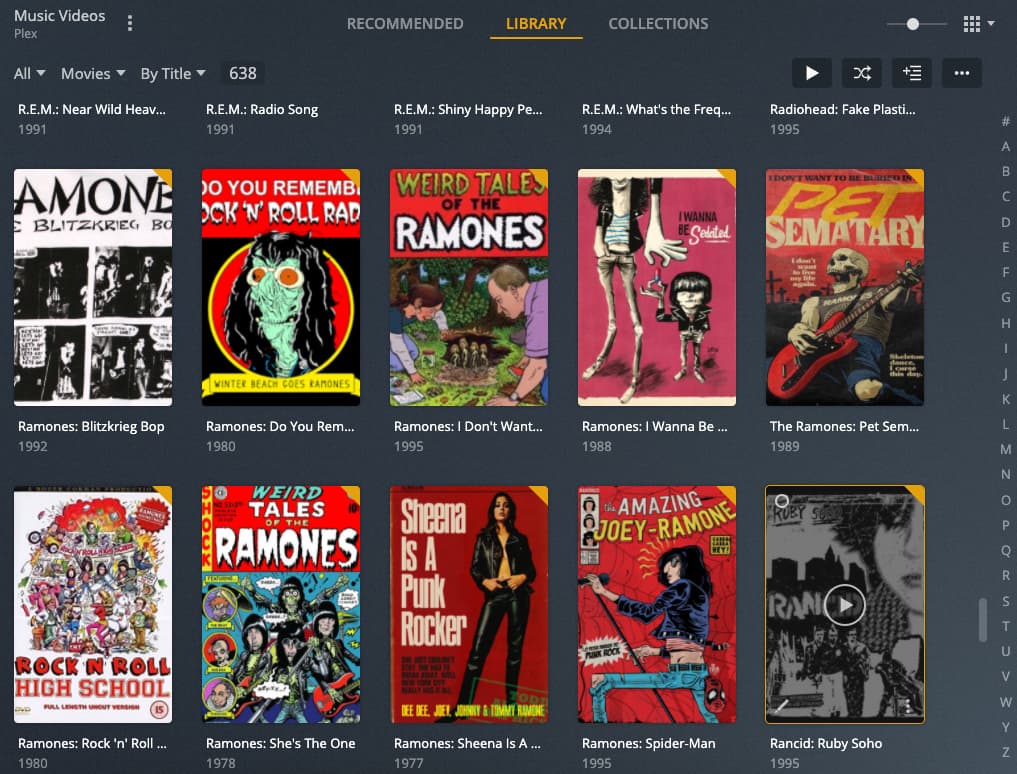Click the 638 item count

tap(243, 73)
